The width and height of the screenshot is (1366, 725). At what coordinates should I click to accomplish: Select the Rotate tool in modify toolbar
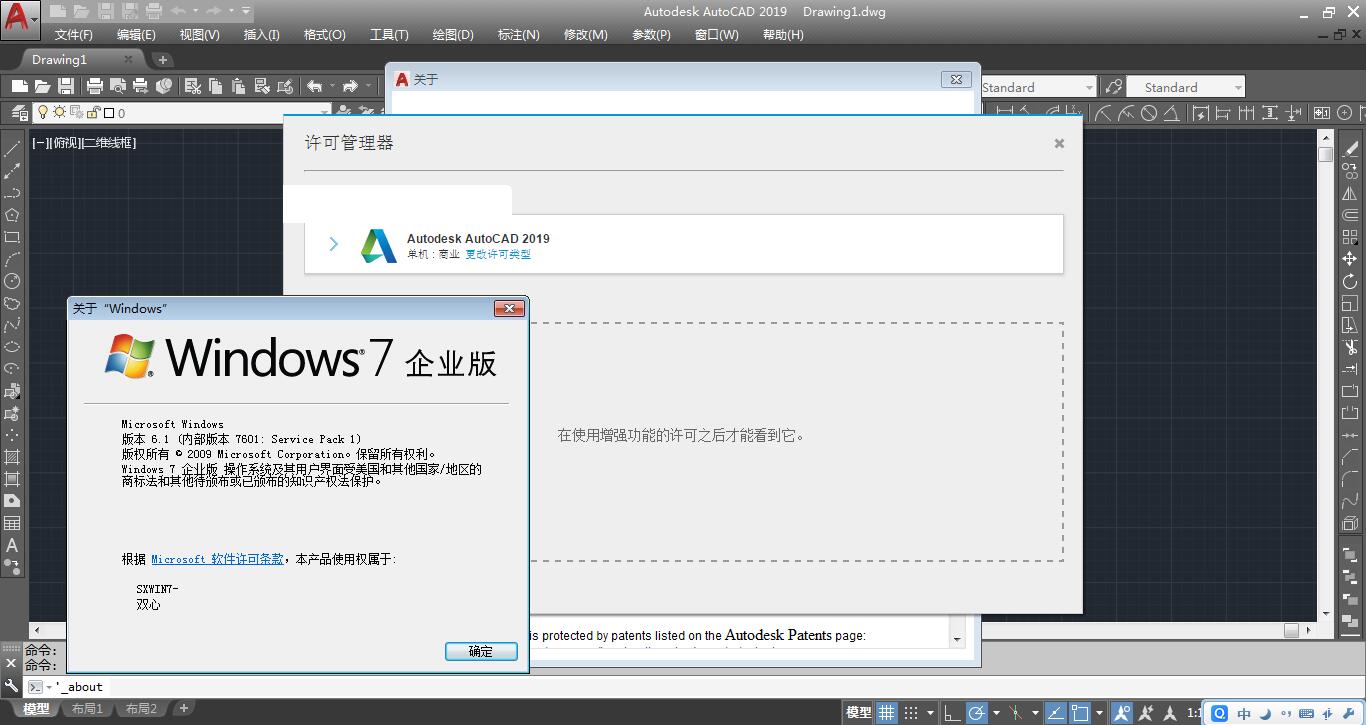click(1350, 281)
